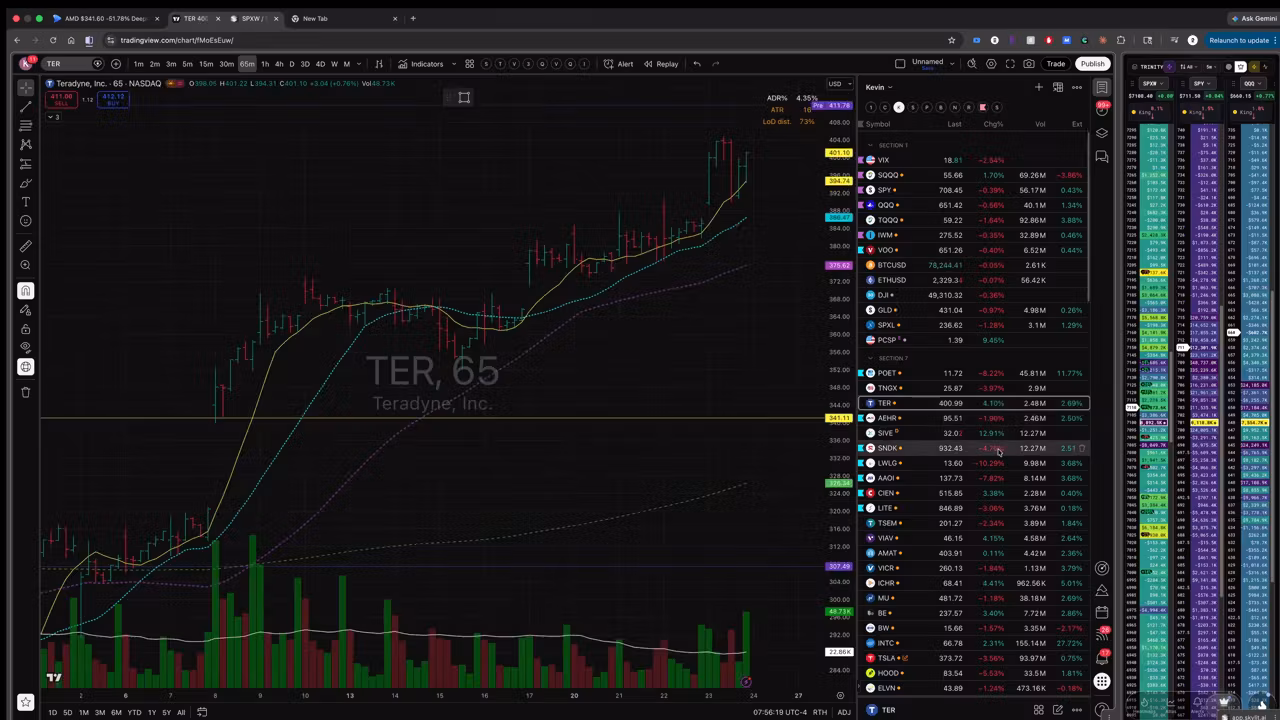Click the 412.12 BUY price button
This screenshot has height=720, width=1280.
click(x=112, y=100)
